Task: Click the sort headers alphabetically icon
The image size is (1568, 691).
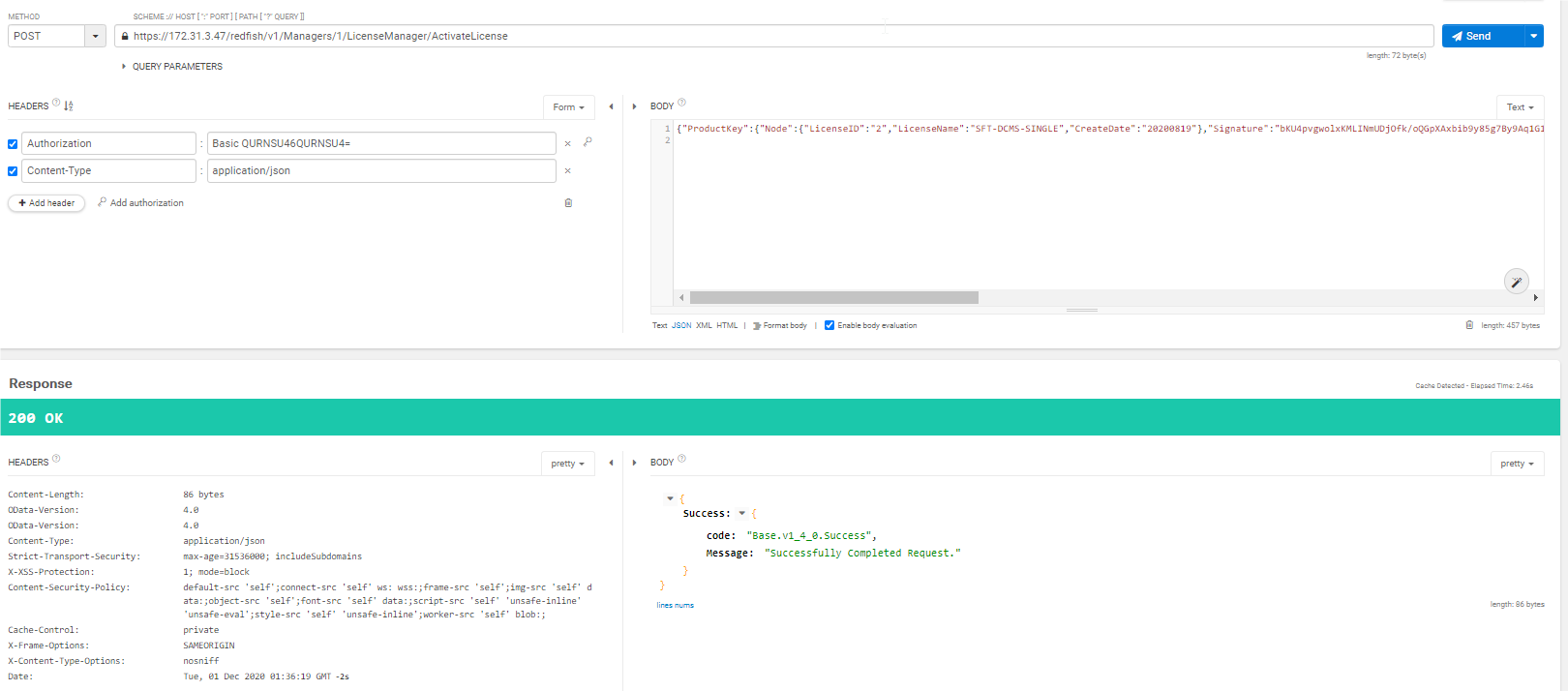Action: (x=69, y=106)
